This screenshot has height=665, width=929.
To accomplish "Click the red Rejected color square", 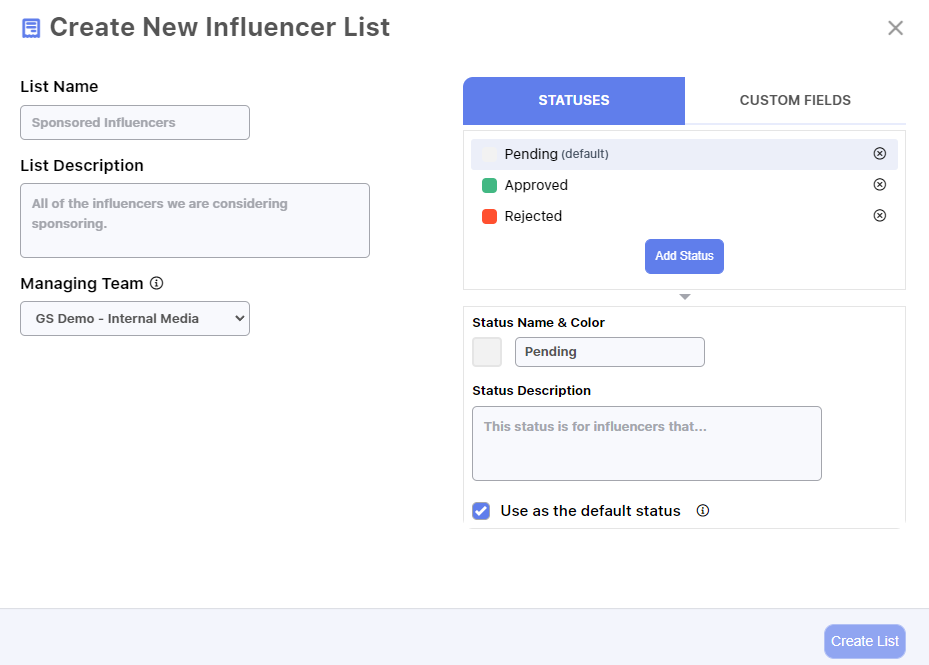I will tap(490, 216).
